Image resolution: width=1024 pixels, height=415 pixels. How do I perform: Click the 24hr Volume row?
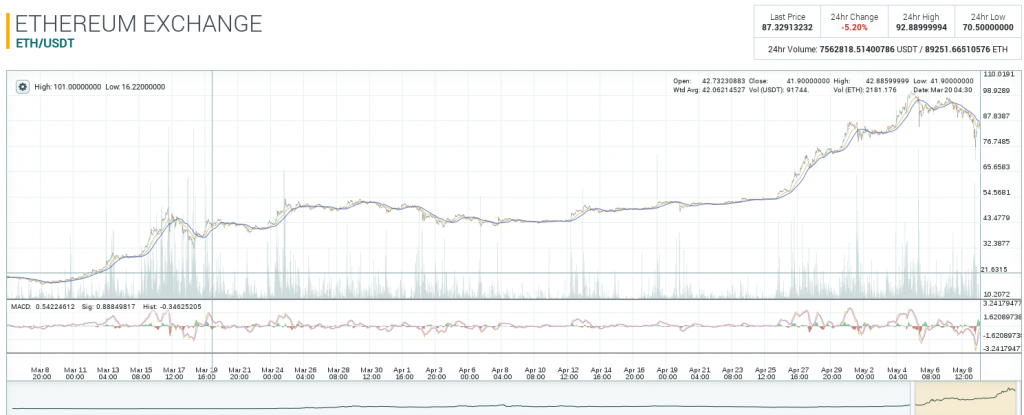(x=885, y=49)
